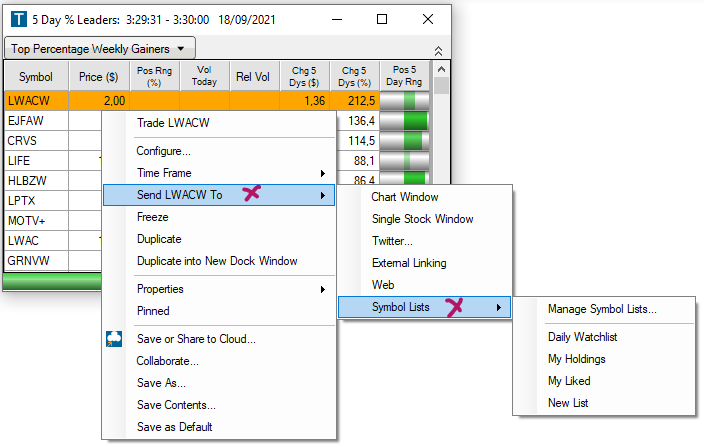
Task: Toggle Freeze in the context menu
Action: [x=153, y=217]
